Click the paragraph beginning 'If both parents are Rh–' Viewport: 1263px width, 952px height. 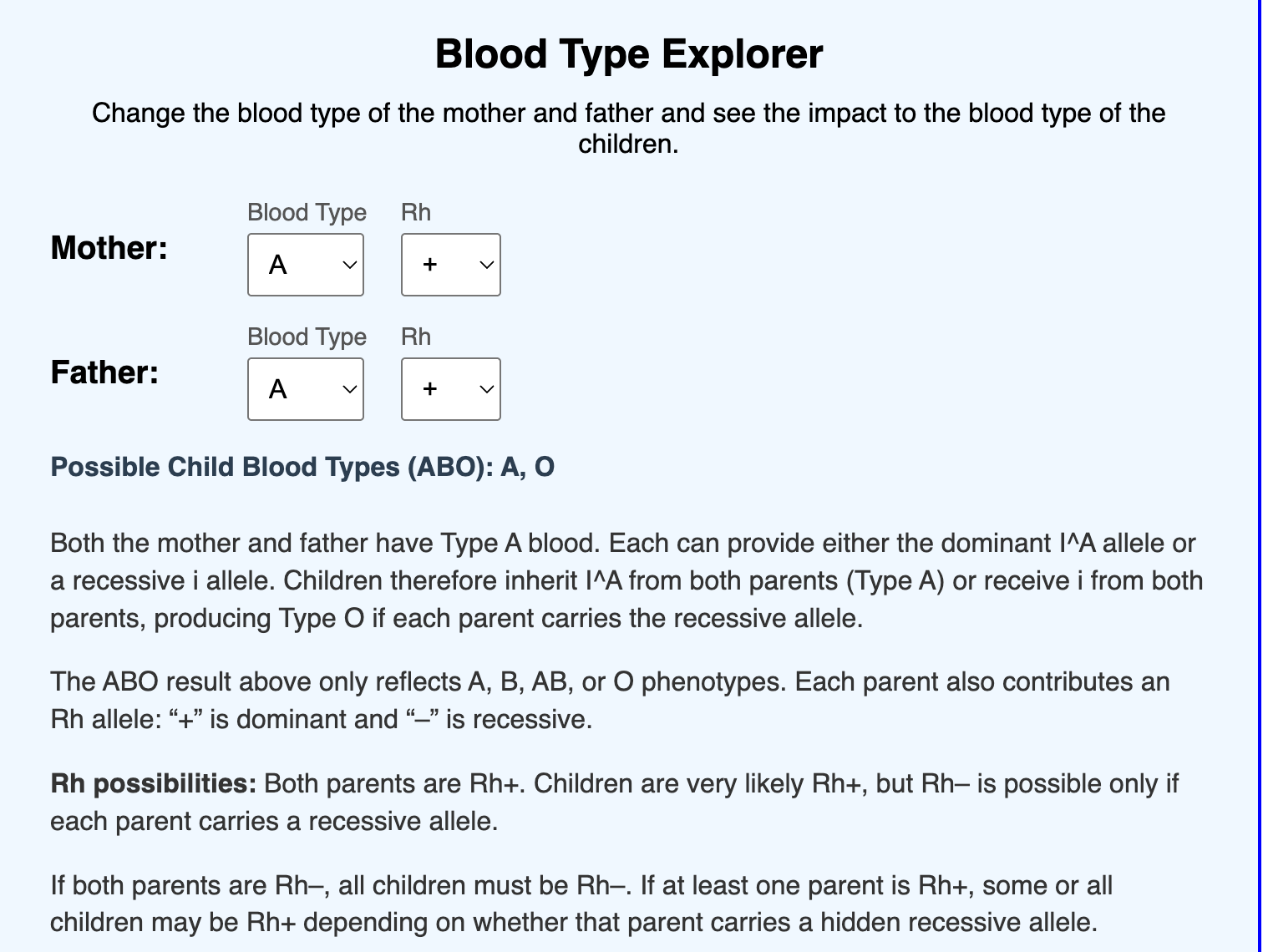click(581, 904)
